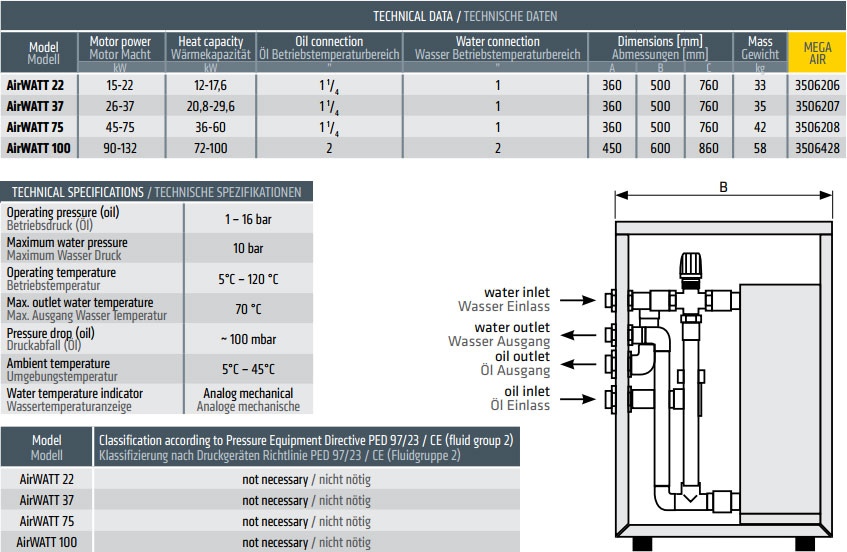
Task: Select operating temperature 5°C – 120 °C
Action: coord(248,279)
